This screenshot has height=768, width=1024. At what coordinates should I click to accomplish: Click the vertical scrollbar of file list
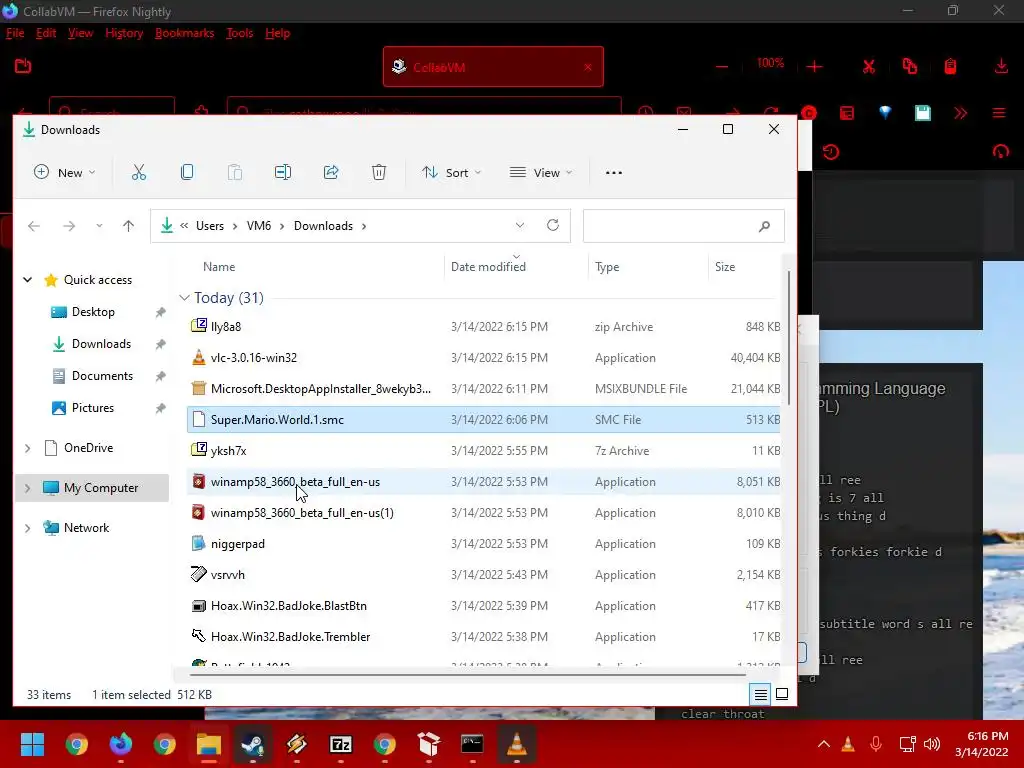click(x=789, y=338)
